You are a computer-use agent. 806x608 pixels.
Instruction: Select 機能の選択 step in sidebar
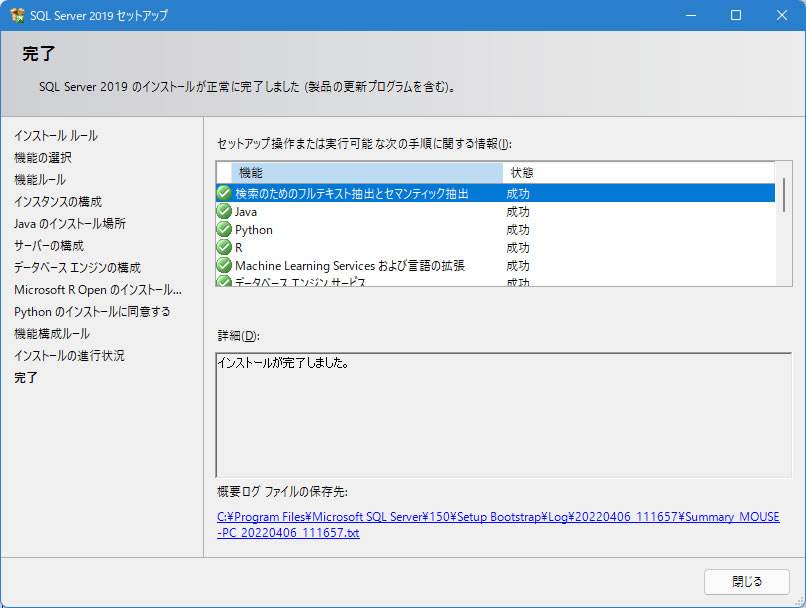click(x=43, y=157)
